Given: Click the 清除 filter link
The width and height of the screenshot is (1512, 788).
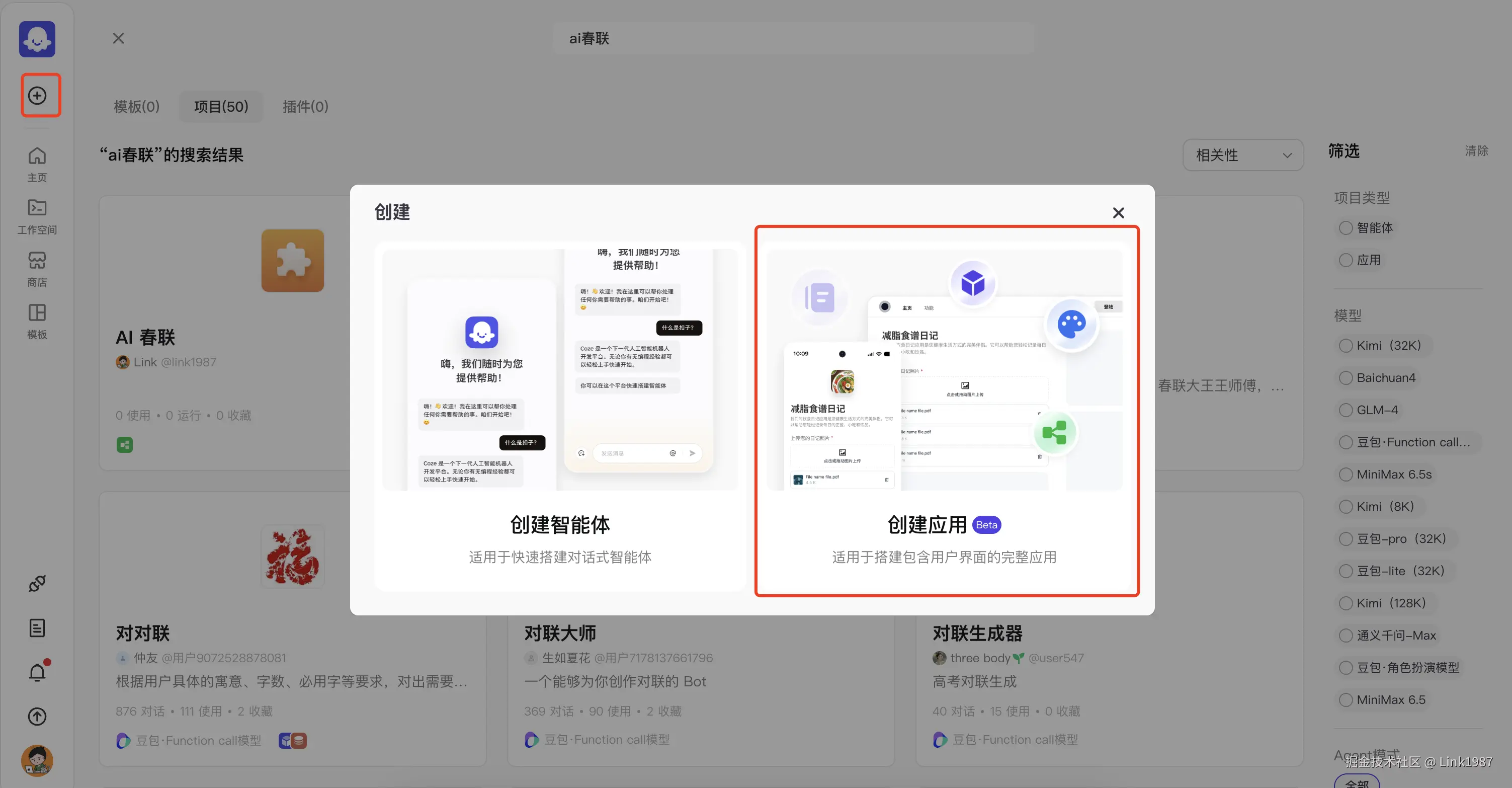Looking at the screenshot, I should point(1476,151).
